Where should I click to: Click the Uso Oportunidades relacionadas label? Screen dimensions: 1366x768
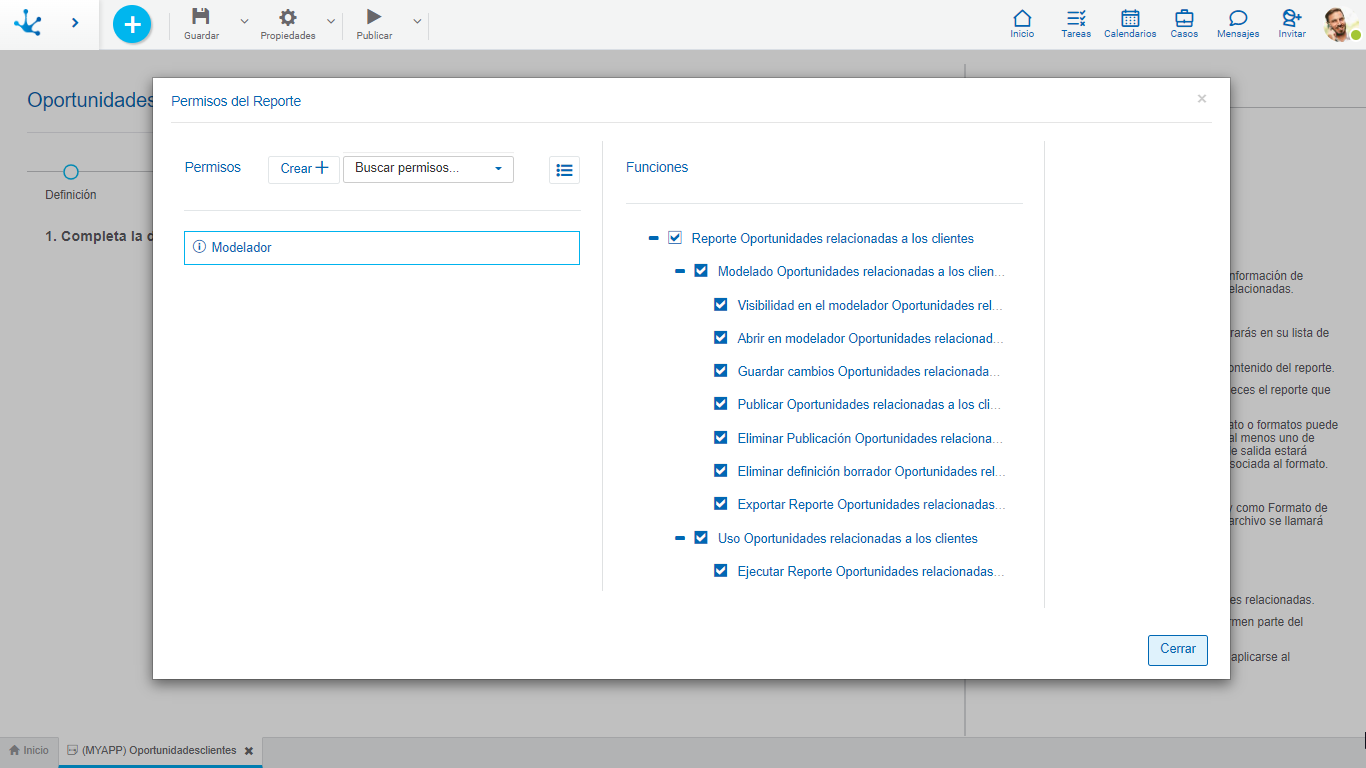coord(848,538)
